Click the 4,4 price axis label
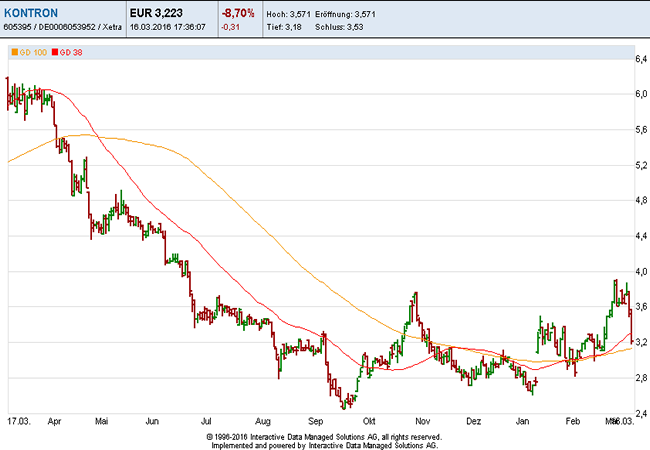This screenshot has height=450, width=650. [x=641, y=237]
